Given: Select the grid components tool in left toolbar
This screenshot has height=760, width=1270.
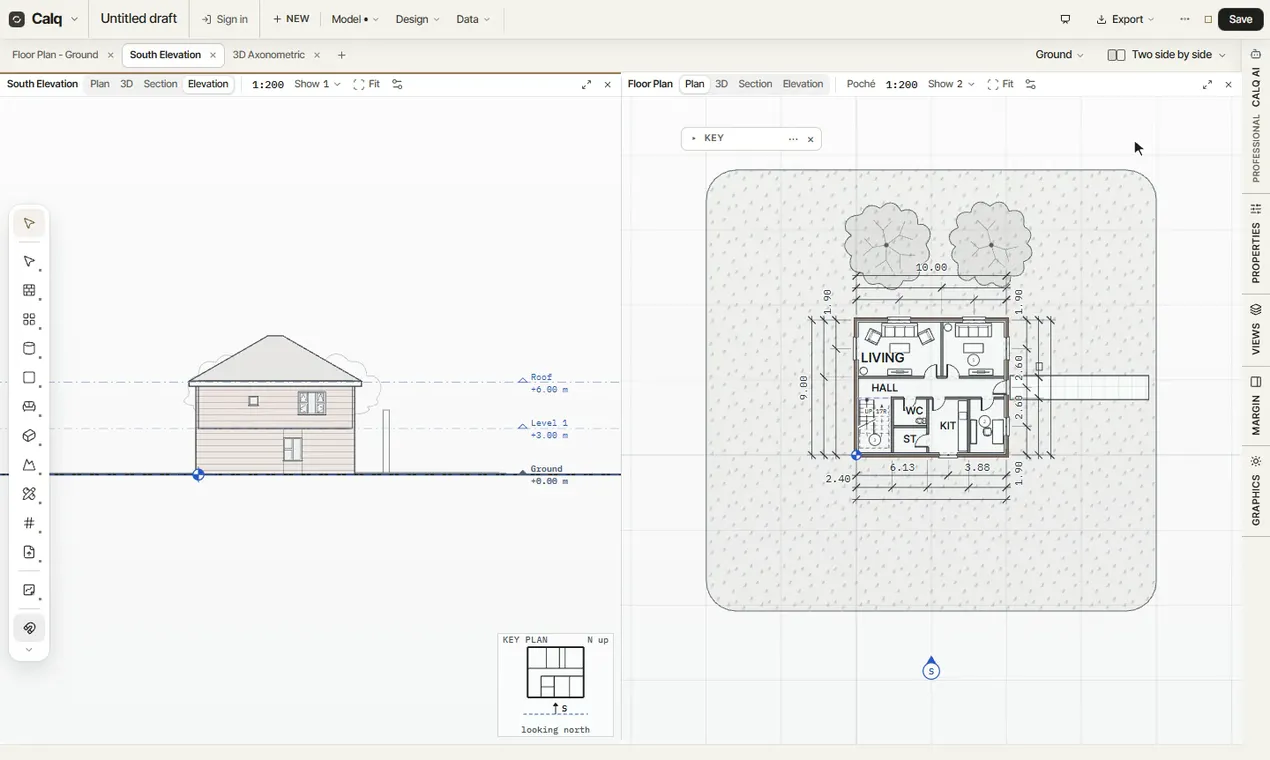Looking at the screenshot, I should [29, 320].
